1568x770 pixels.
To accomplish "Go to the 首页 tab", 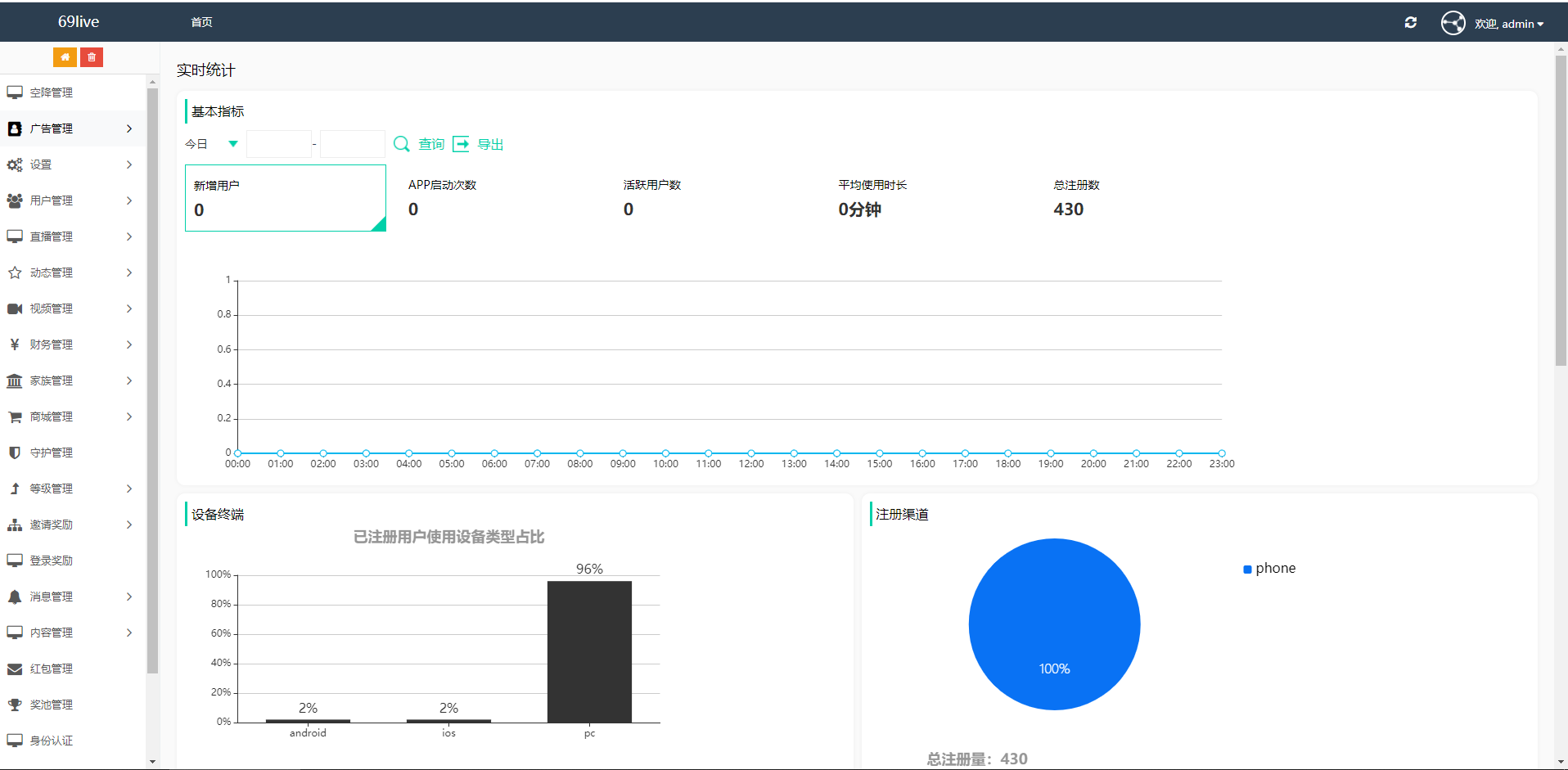I will point(201,22).
